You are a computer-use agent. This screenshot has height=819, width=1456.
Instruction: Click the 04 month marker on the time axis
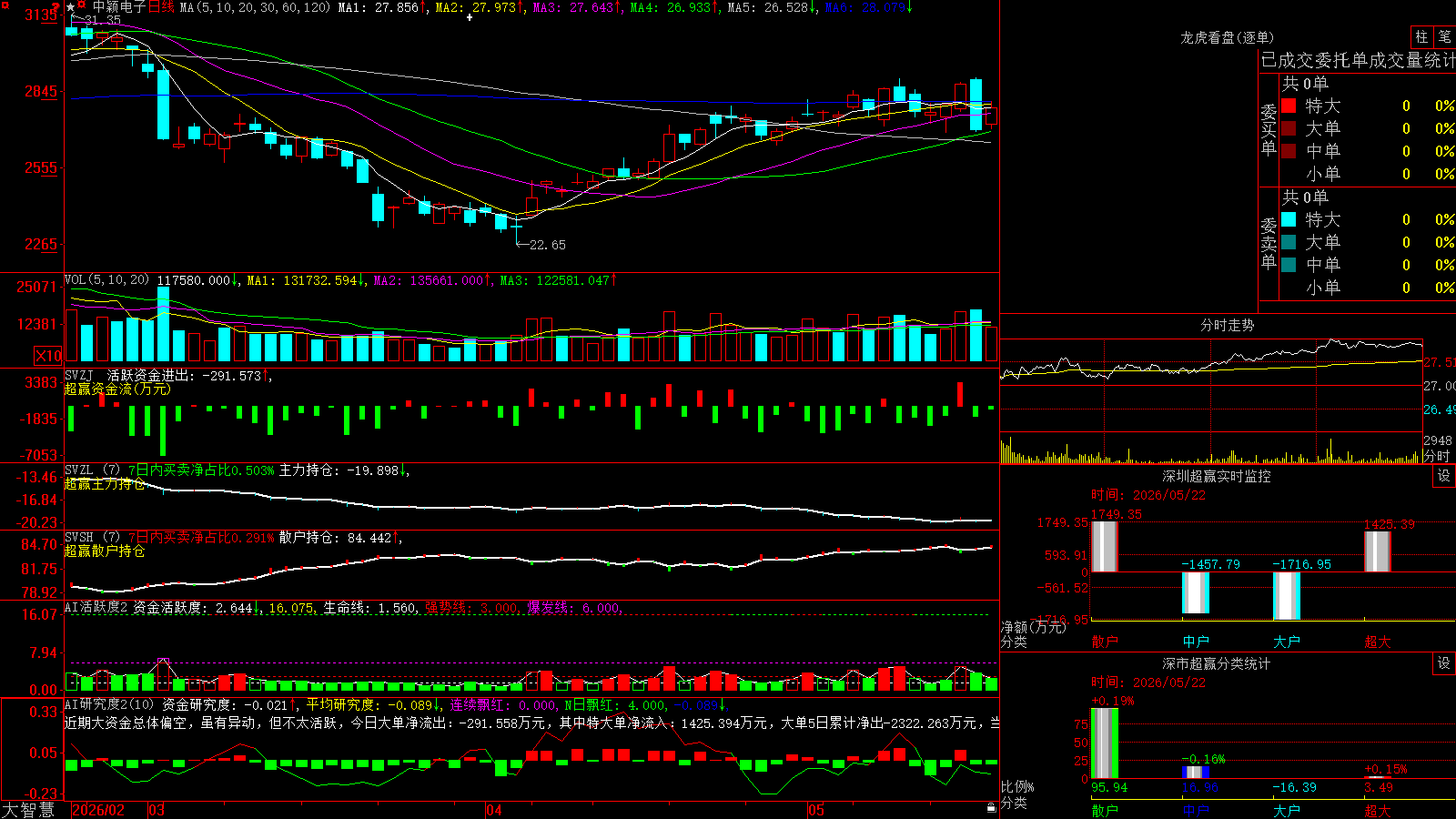(x=494, y=810)
